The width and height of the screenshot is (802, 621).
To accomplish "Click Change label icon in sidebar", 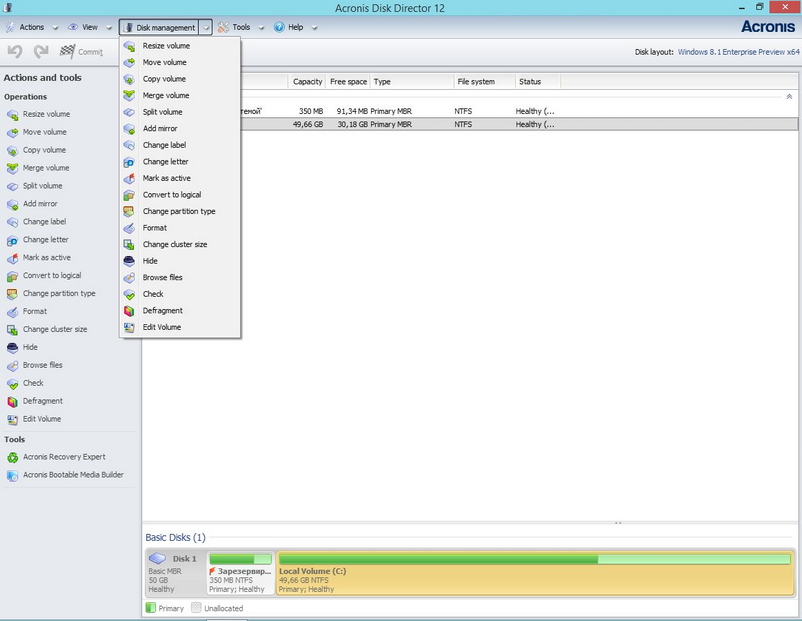I will point(12,222).
